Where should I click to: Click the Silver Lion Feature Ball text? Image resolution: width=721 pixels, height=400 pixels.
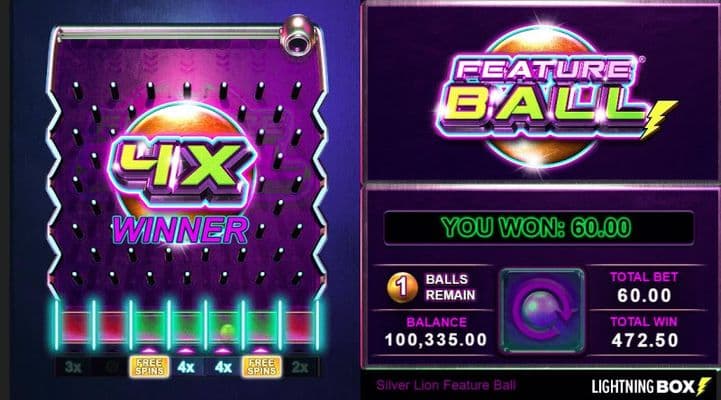click(446, 385)
